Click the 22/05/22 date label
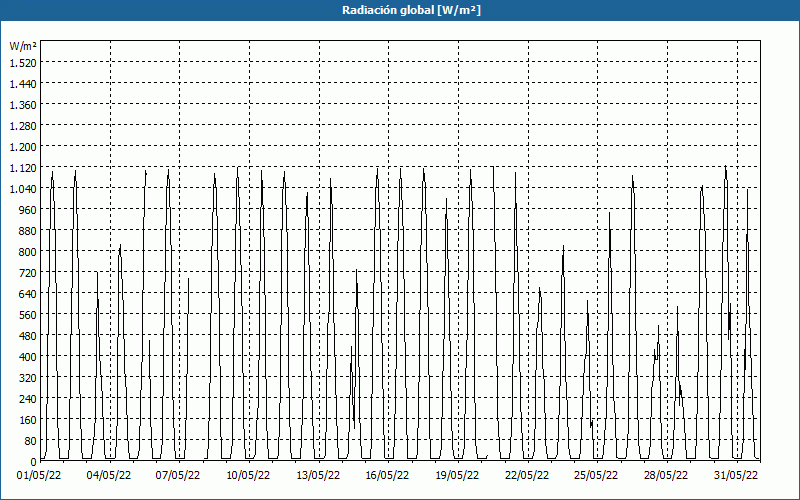800x500 pixels. tap(526, 475)
